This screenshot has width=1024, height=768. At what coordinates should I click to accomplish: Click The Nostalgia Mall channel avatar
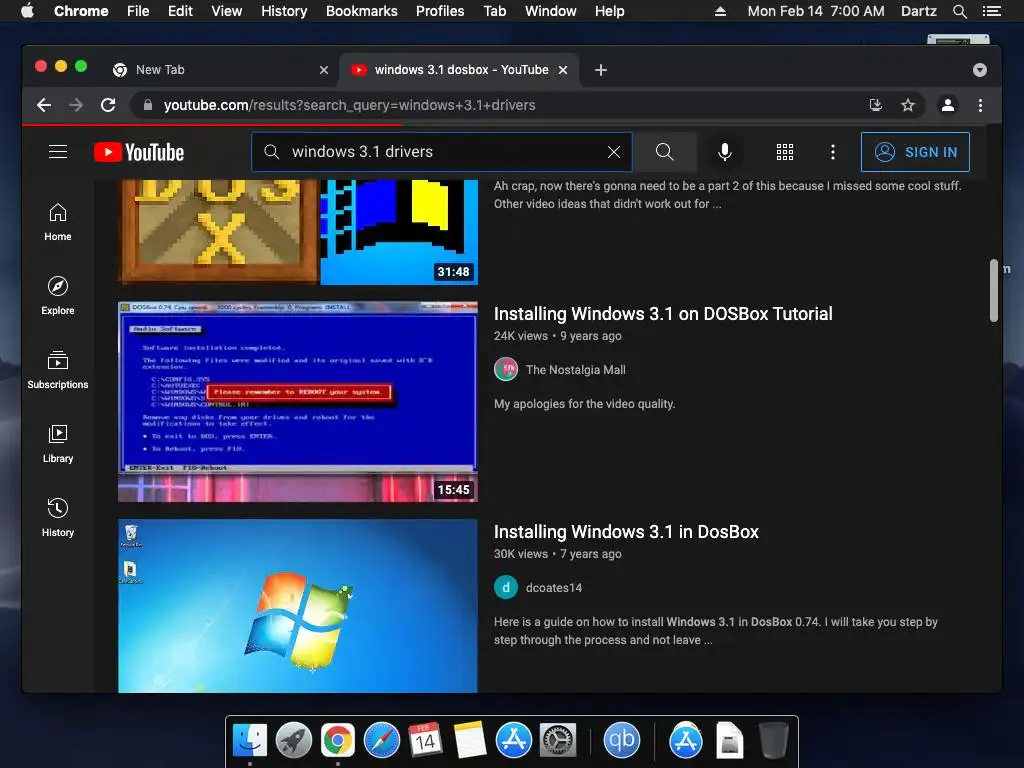click(506, 370)
